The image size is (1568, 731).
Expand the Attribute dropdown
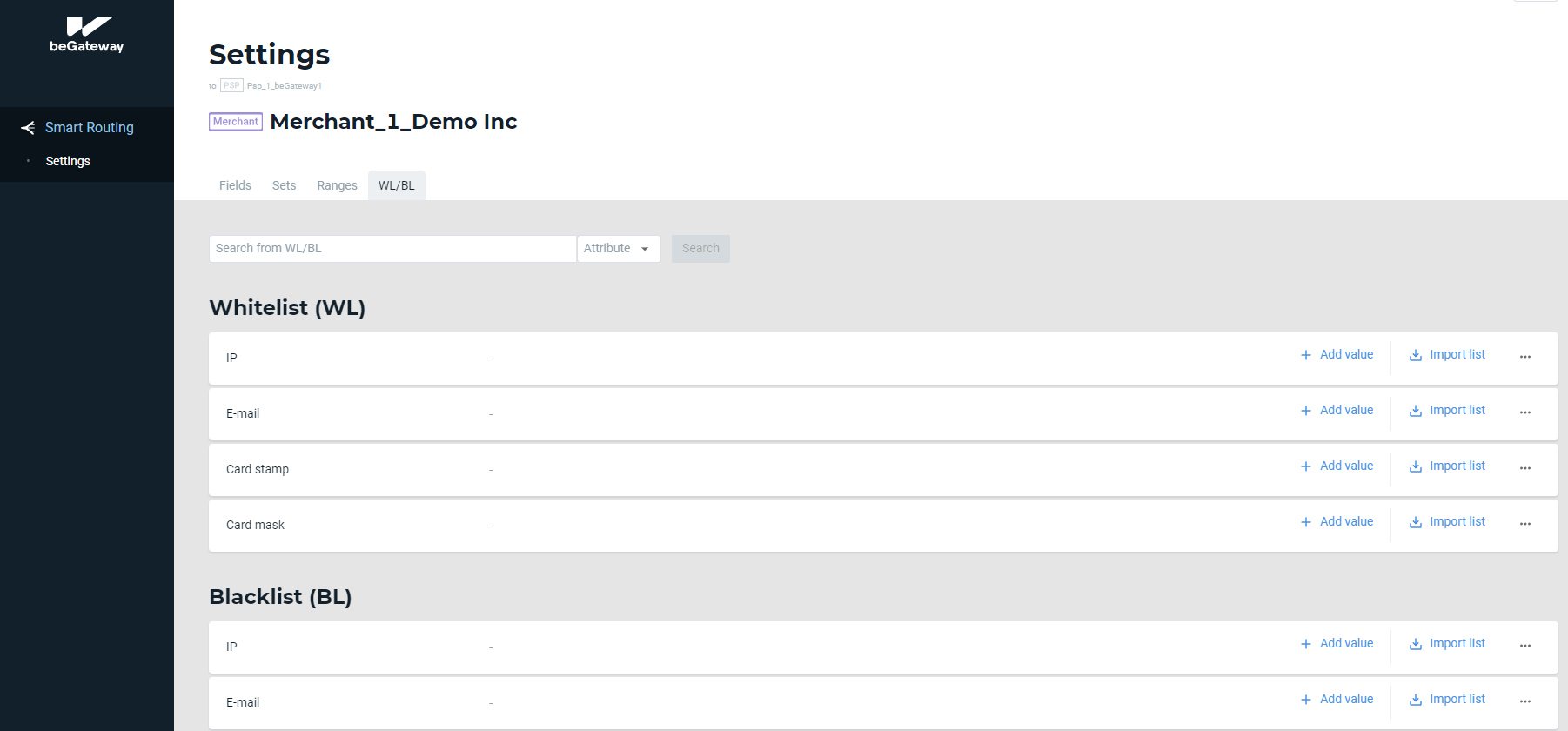point(618,249)
